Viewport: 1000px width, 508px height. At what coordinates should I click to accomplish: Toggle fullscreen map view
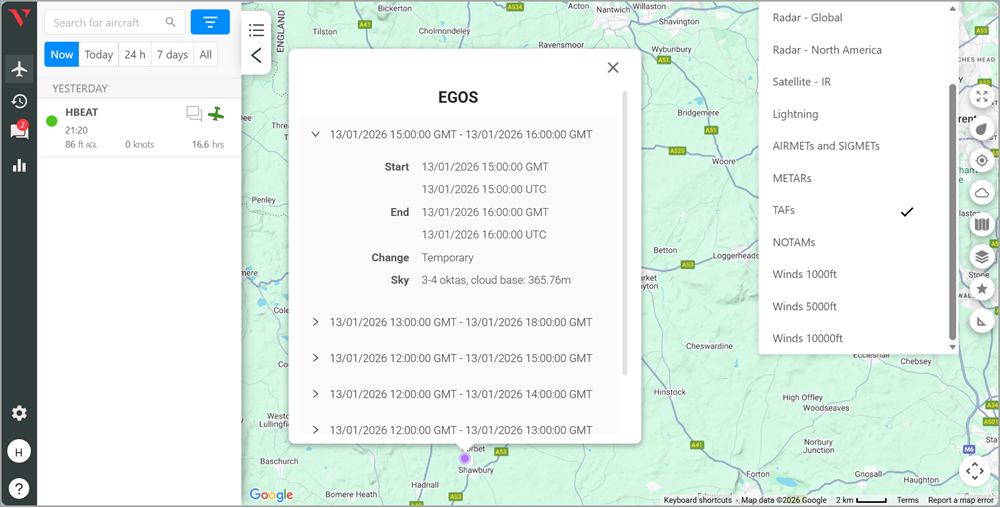point(982,97)
